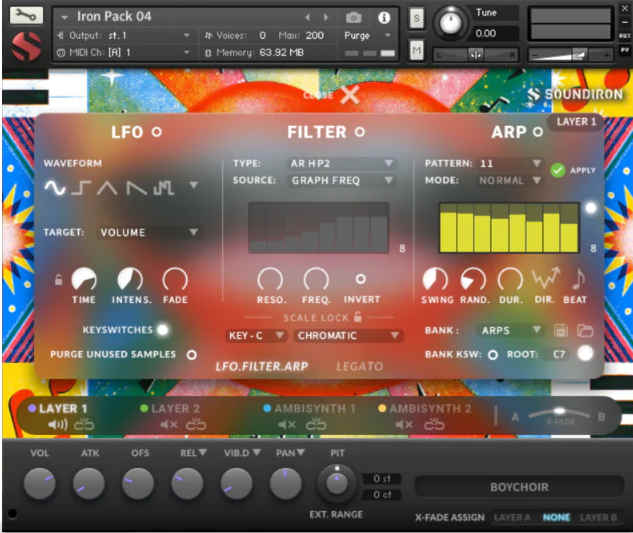633x533 pixels.
Task: Switch to the Legato tab
Action: (x=359, y=366)
